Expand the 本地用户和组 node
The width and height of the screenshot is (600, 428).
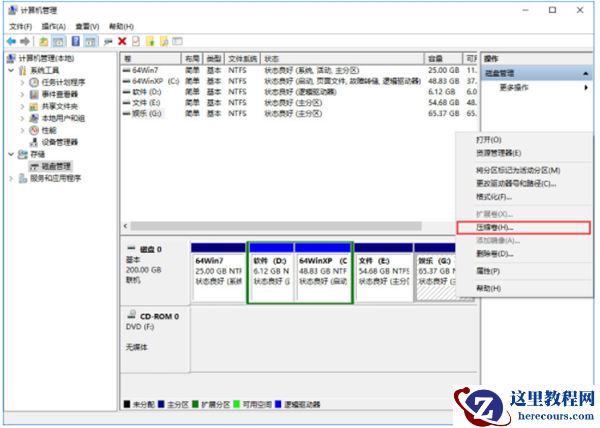point(22,118)
